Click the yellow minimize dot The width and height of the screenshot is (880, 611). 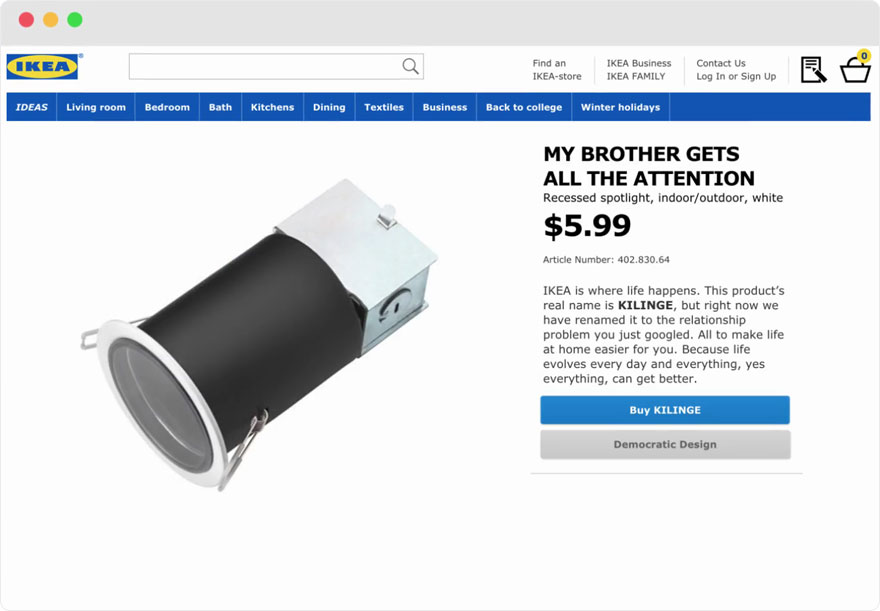[50, 20]
